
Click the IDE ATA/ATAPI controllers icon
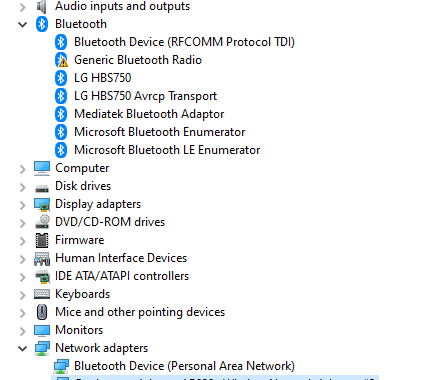pos(42,276)
